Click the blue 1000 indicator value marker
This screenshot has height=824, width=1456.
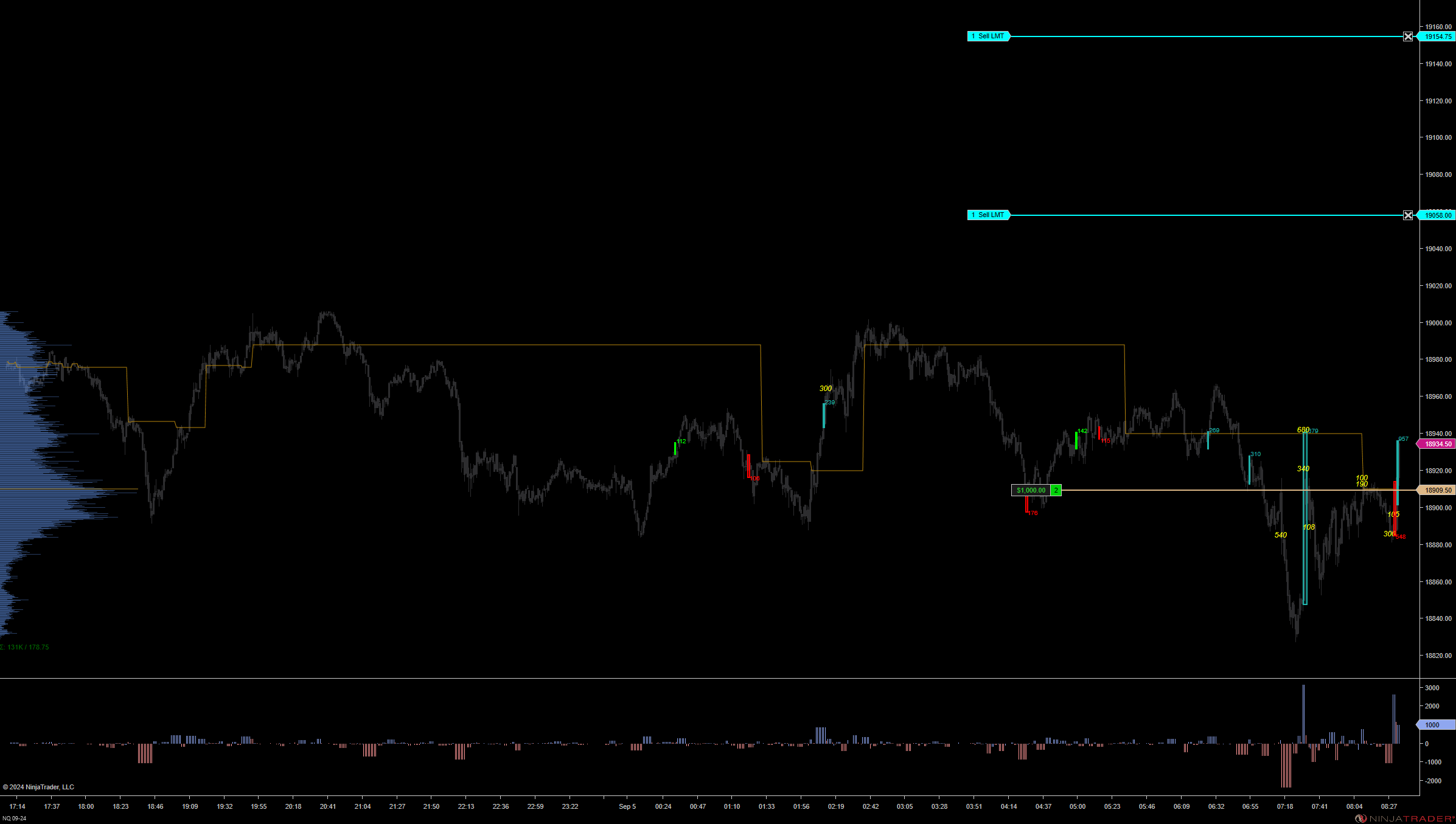[x=1436, y=725]
